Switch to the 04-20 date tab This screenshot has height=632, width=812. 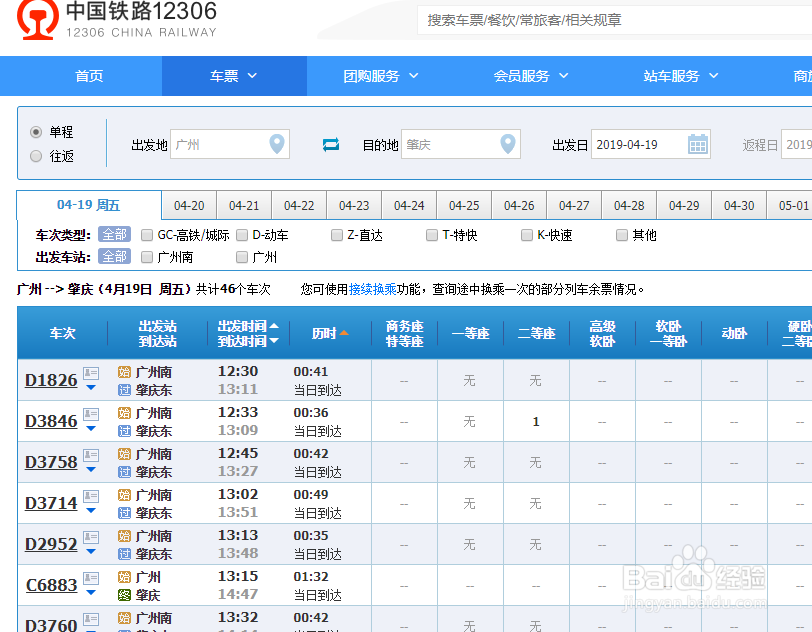[188, 204]
